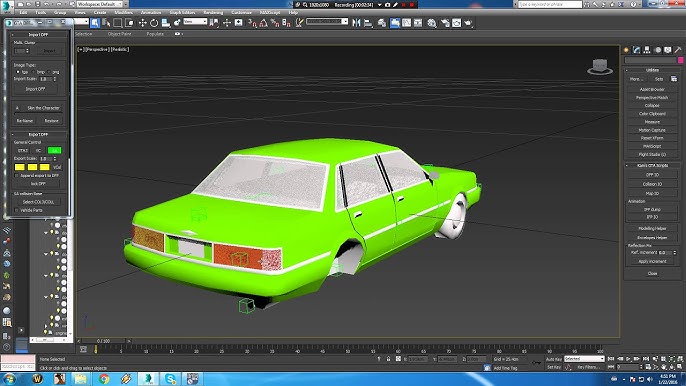686x386 pixels.
Task: Toggle the selection lock icon in status bar
Action: click(388, 359)
